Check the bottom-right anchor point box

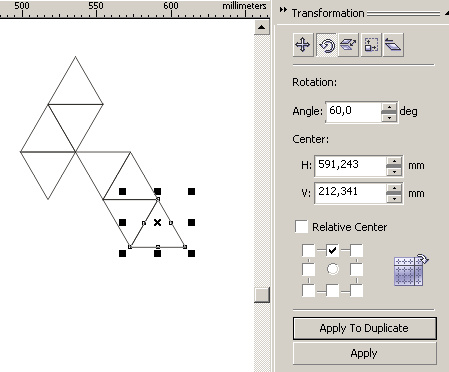click(356, 290)
